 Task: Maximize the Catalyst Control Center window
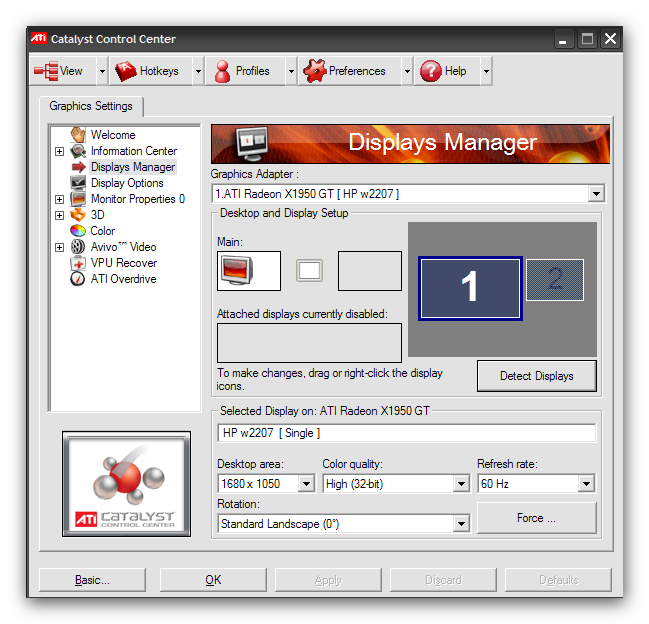(x=587, y=39)
